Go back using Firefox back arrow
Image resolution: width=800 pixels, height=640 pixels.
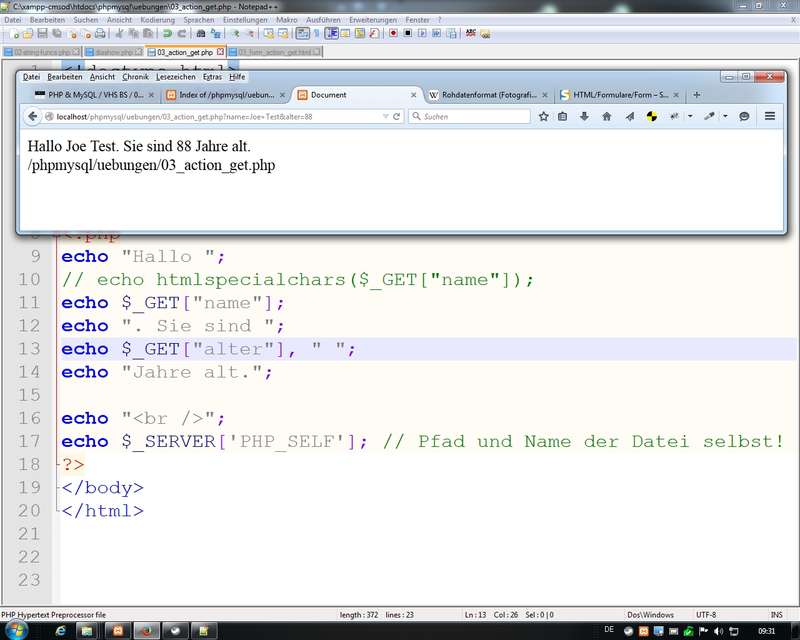tap(34, 117)
